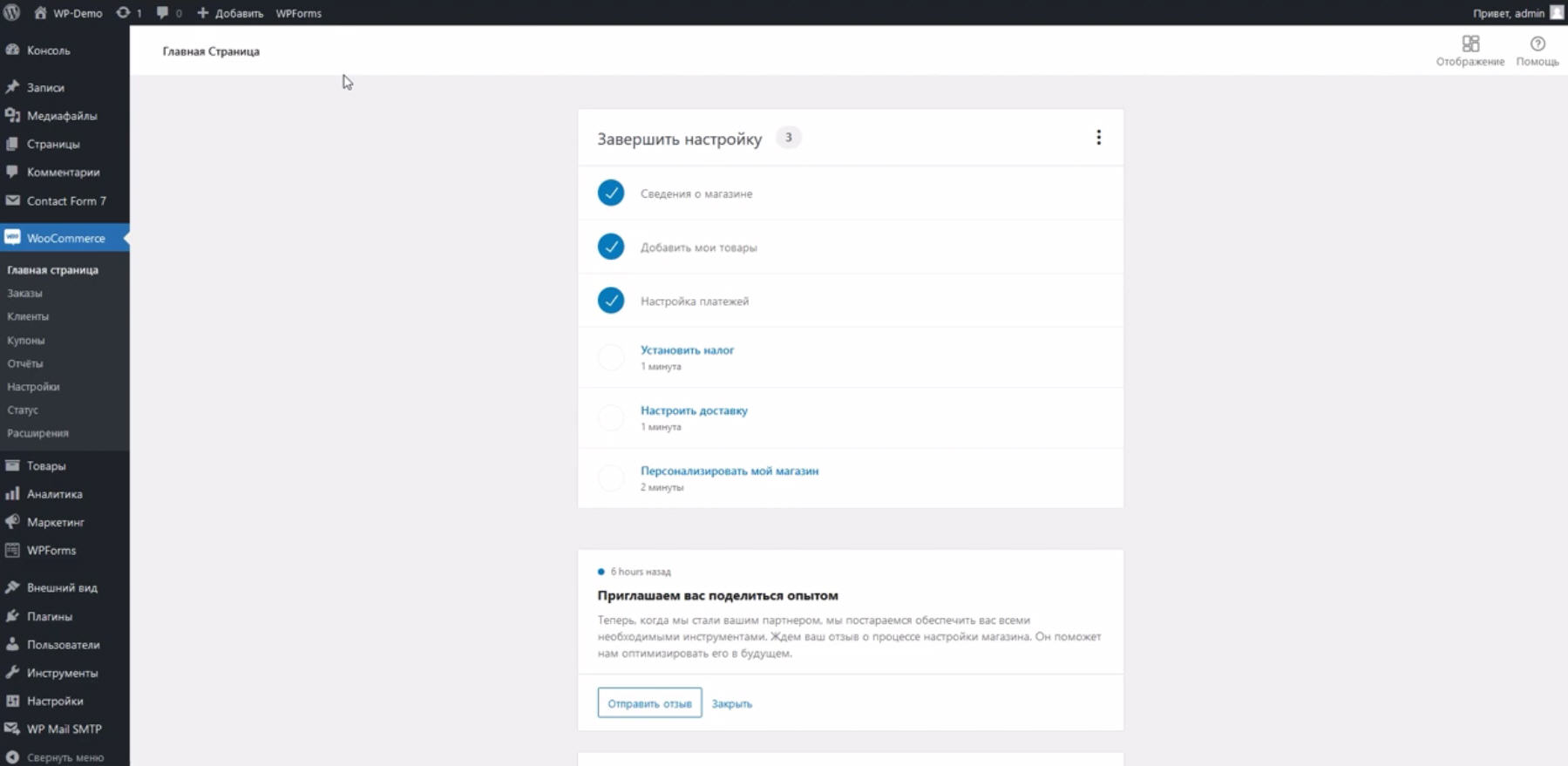
Task: Select Главная страница in WooCommerce submenu
Action: (x=52, y=270)
